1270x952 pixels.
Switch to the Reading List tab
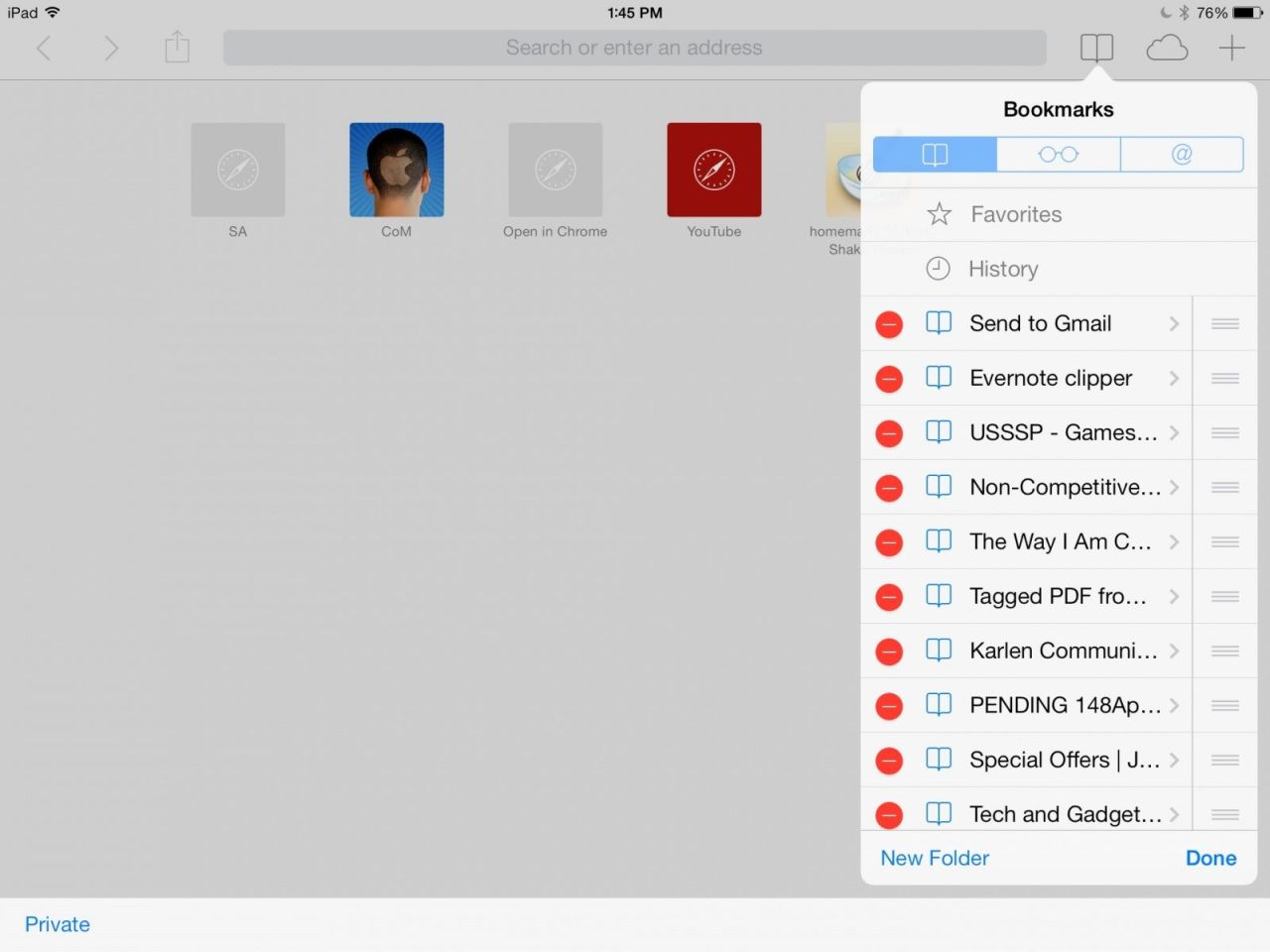tap(1058, 154)
